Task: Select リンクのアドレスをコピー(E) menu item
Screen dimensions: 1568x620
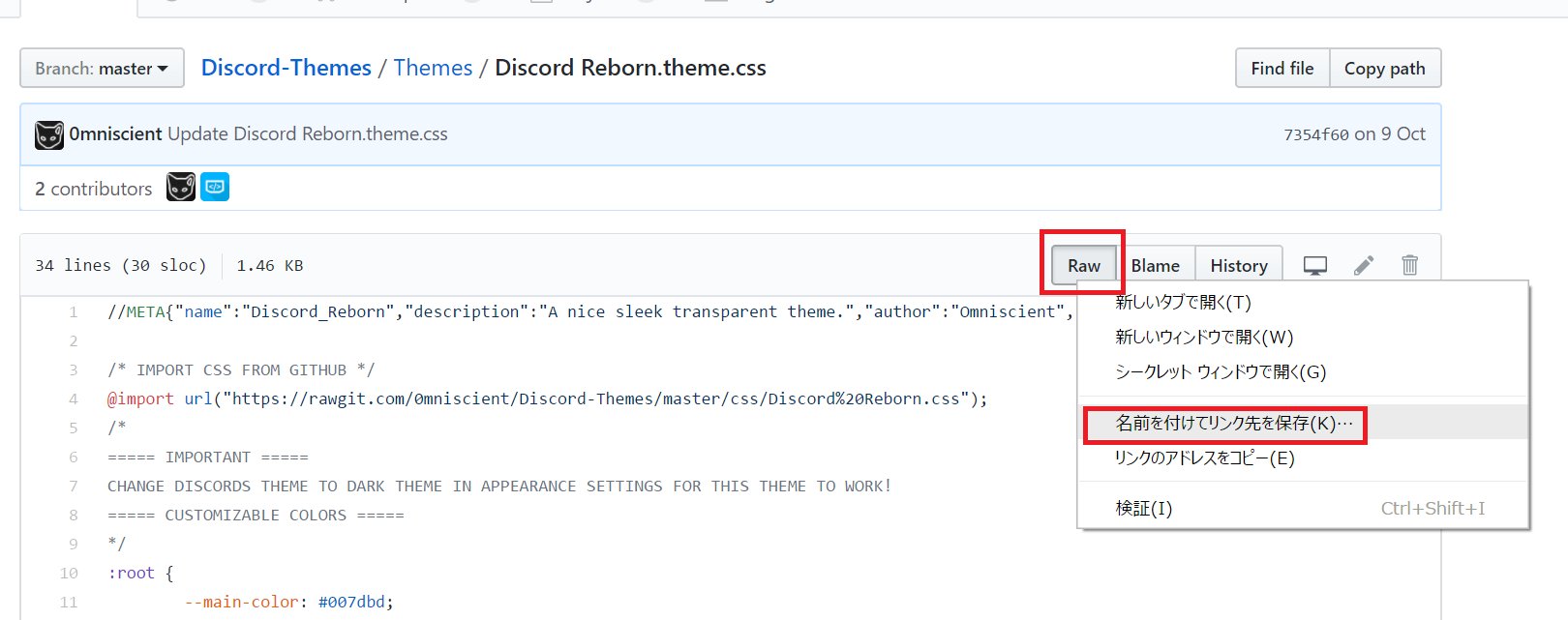Action: point(1303,458)
